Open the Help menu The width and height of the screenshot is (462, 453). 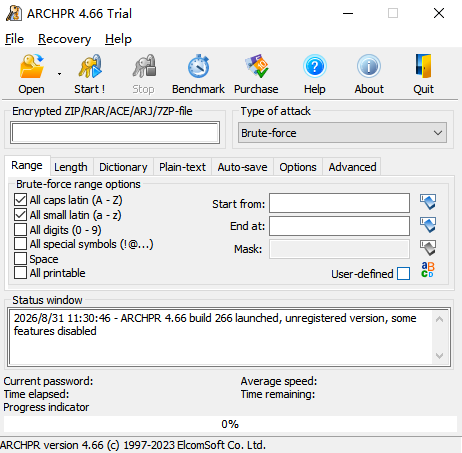tap(118, 39)
